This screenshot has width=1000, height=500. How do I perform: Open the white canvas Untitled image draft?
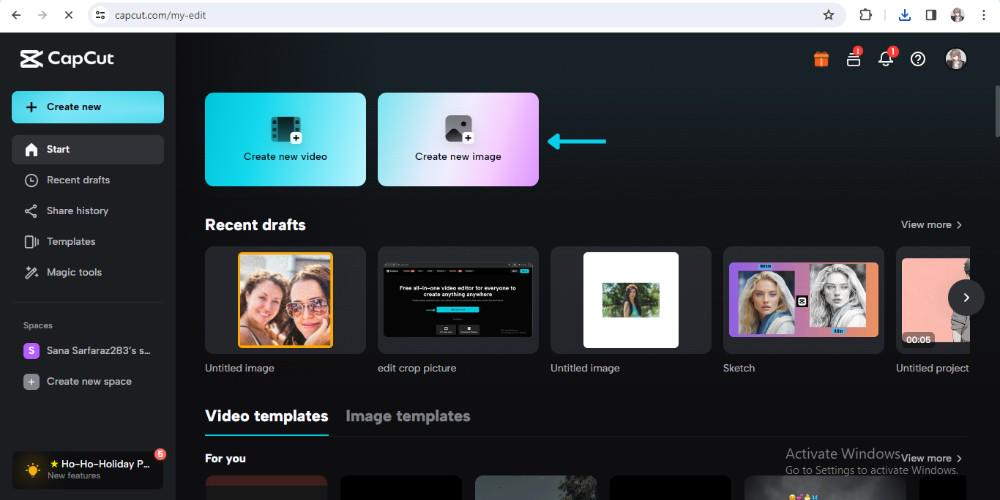(631, 300)
